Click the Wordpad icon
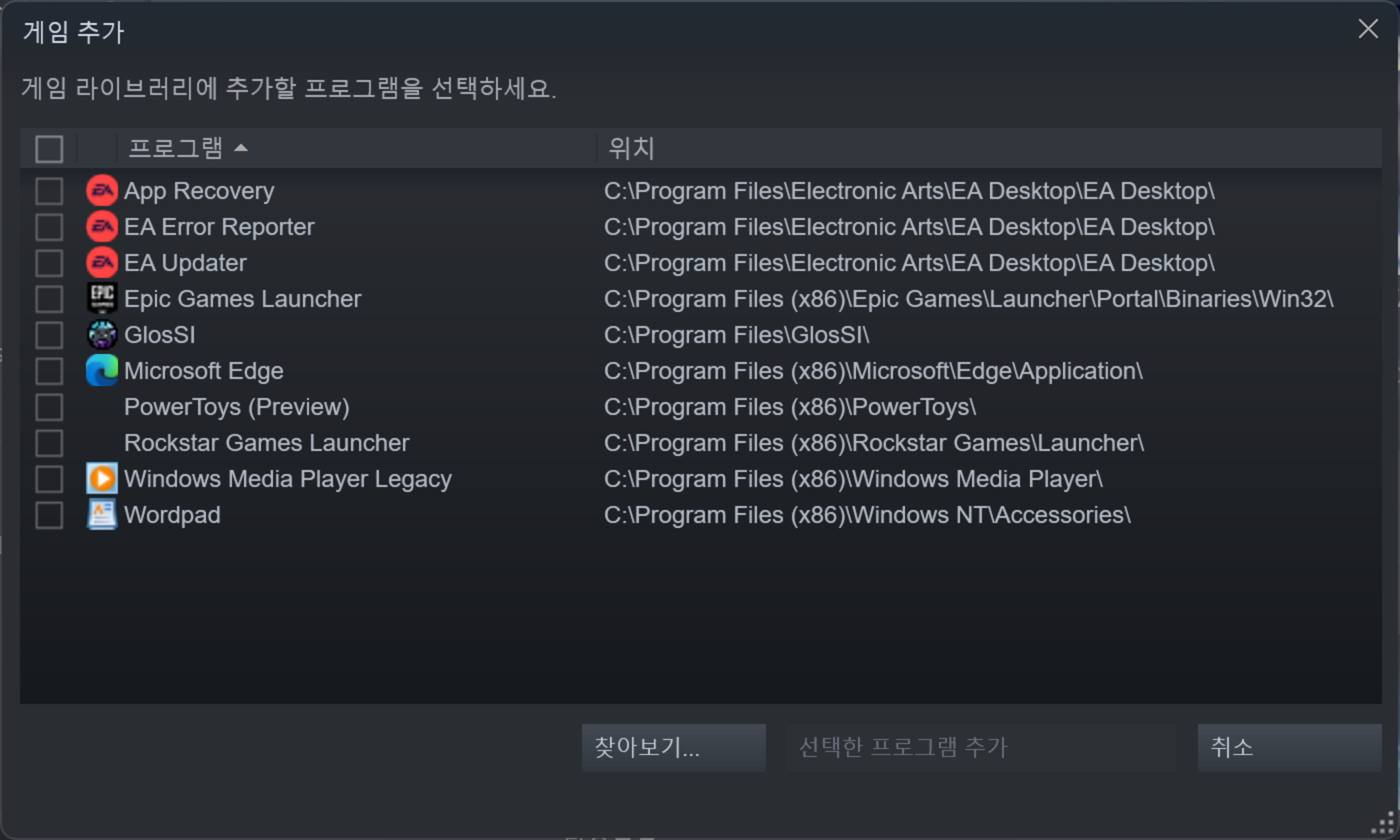The image size is (1400, 840). [102, 514]
